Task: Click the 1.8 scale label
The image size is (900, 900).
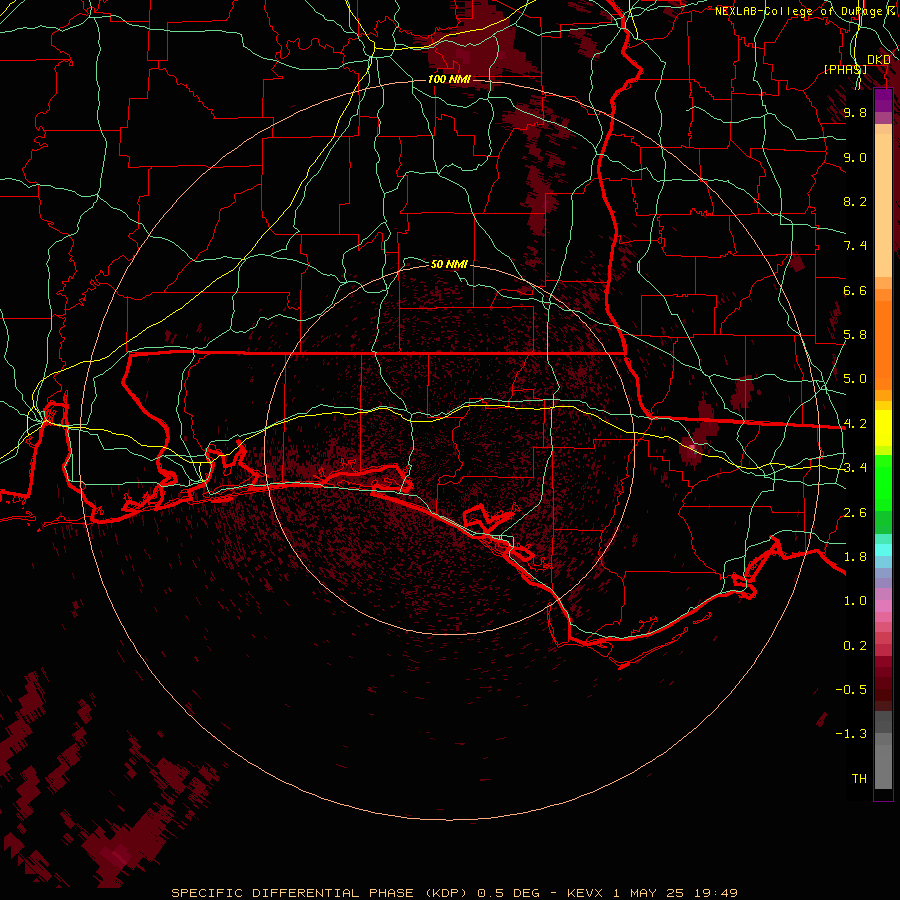Action: 855,557
